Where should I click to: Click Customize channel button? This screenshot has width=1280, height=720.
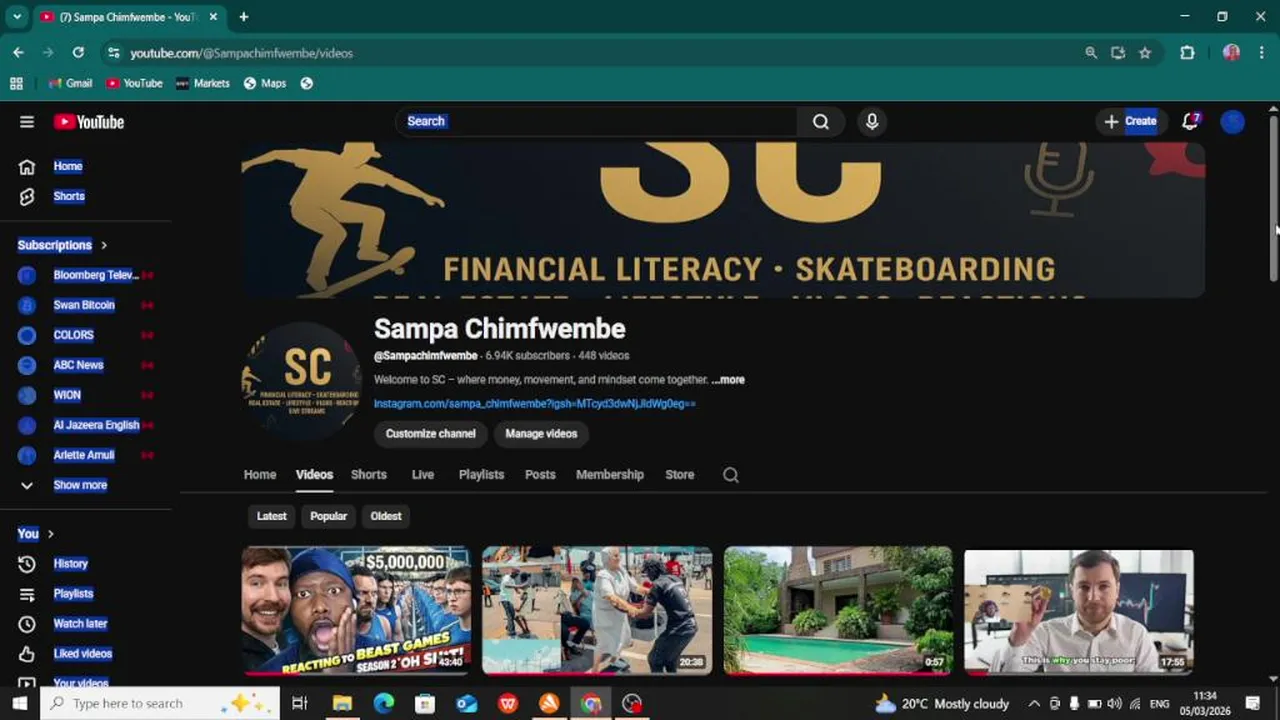(x=431, y=434)
